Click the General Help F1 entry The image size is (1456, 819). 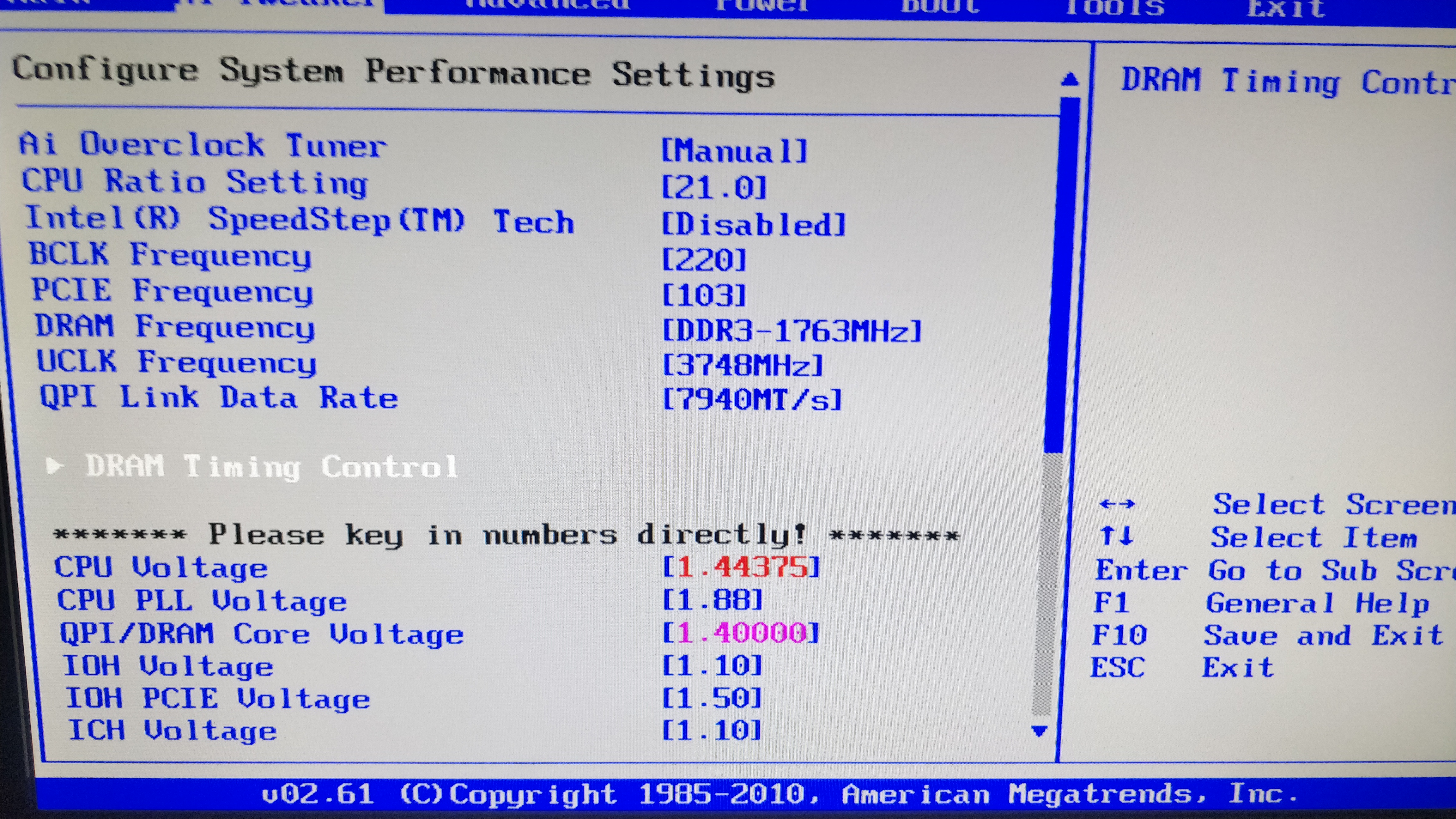(1317, 604)
